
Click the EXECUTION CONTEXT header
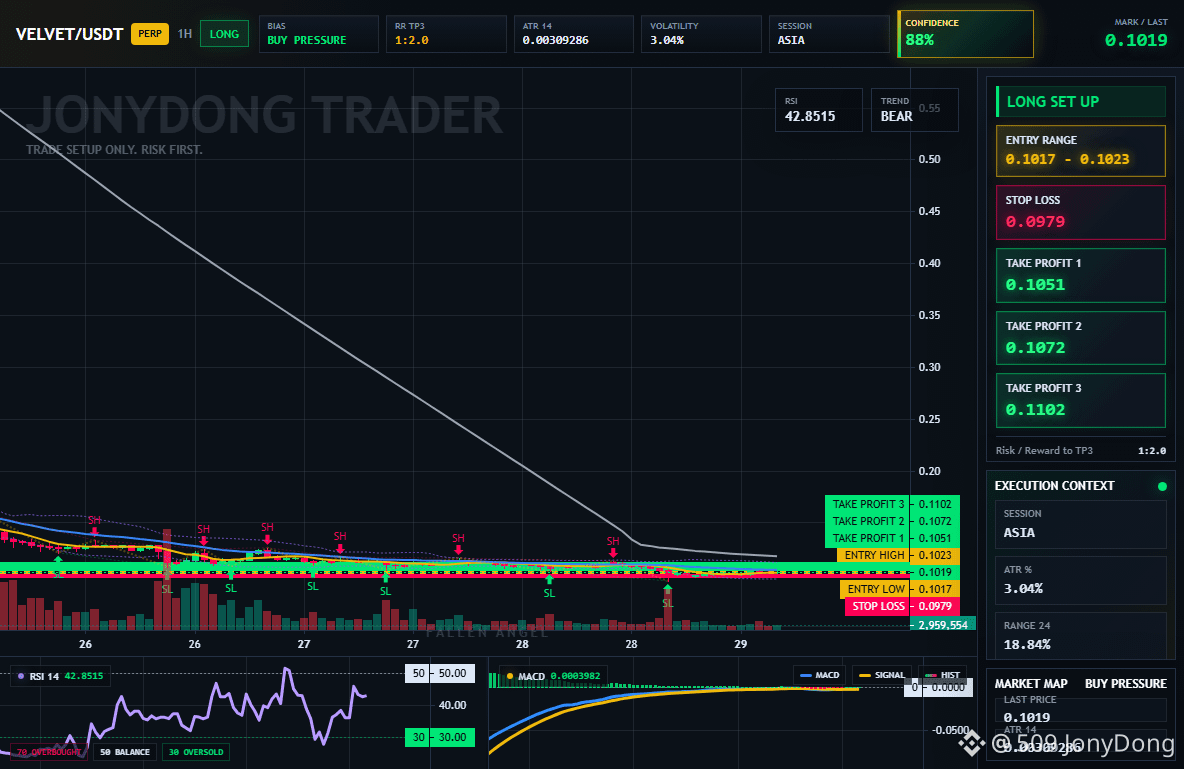1054,486
